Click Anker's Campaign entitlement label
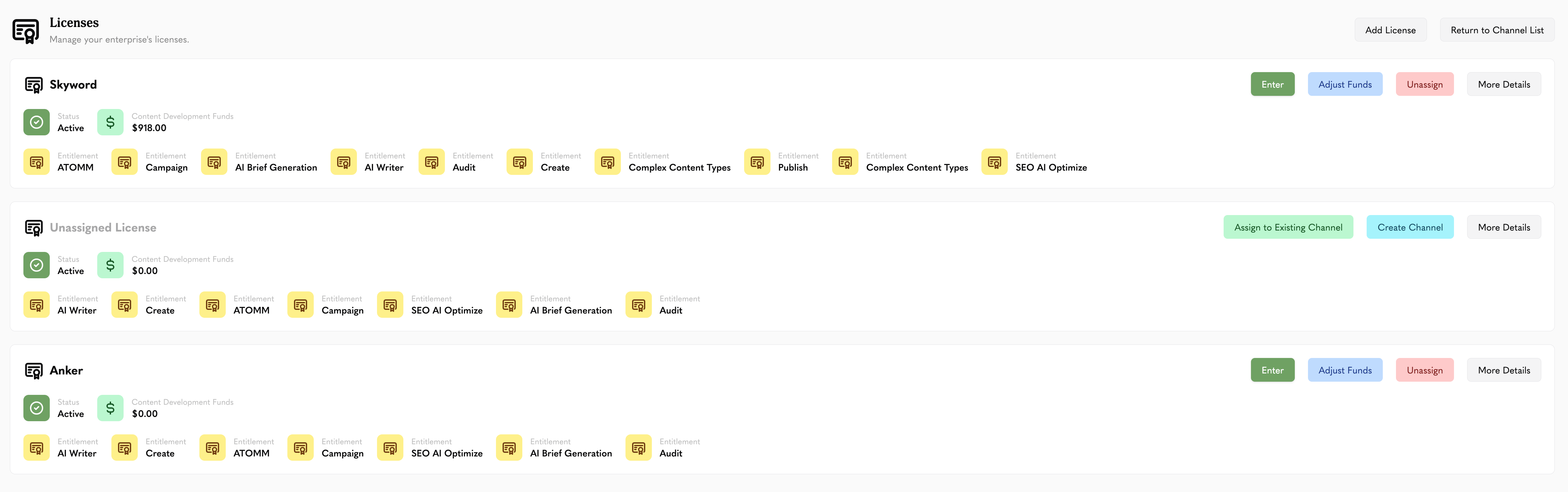The image size is (1568, 492). tap(343, 454)
